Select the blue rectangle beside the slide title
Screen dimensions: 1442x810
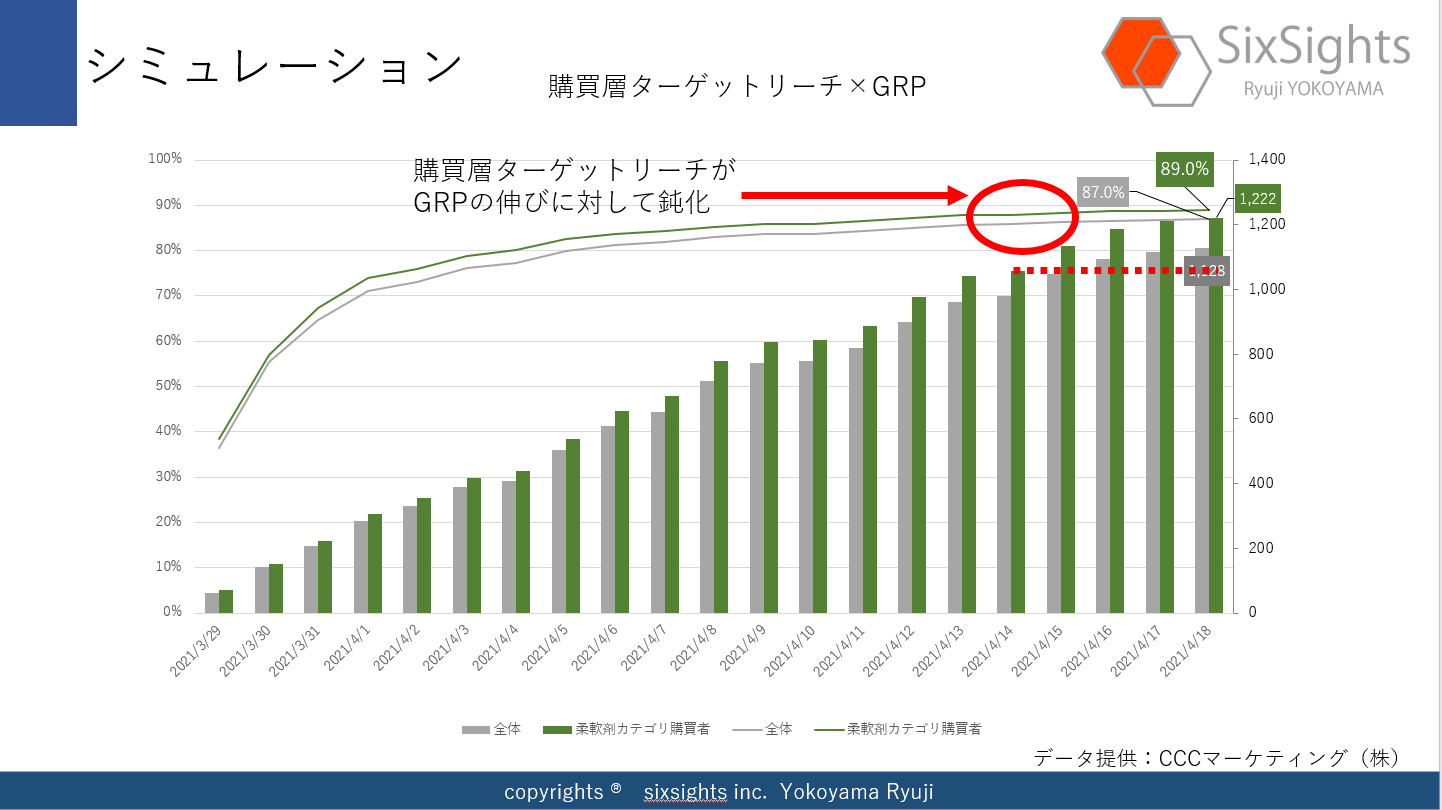click(x=38, y=62)
